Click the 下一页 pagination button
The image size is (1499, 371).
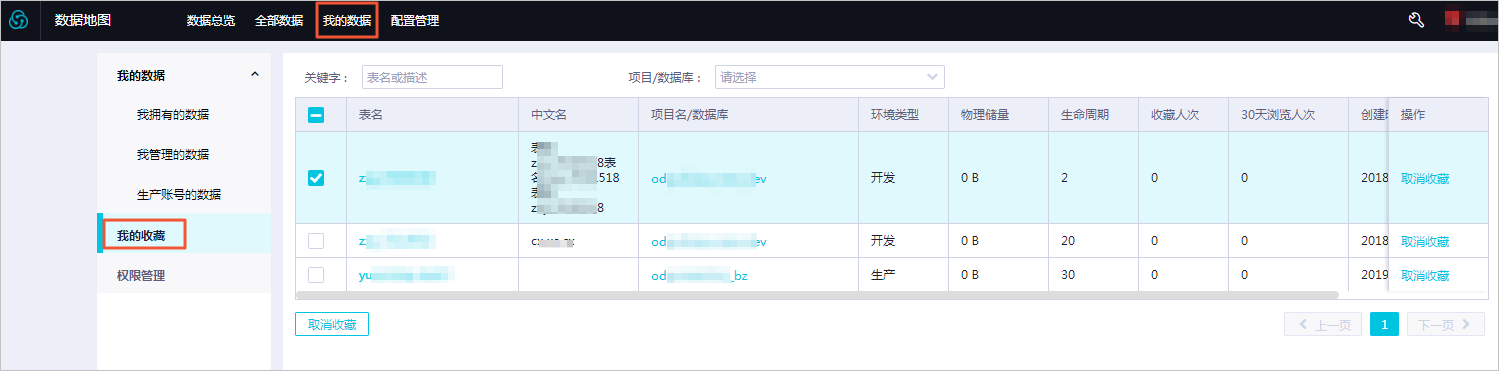coord(1445,324)
